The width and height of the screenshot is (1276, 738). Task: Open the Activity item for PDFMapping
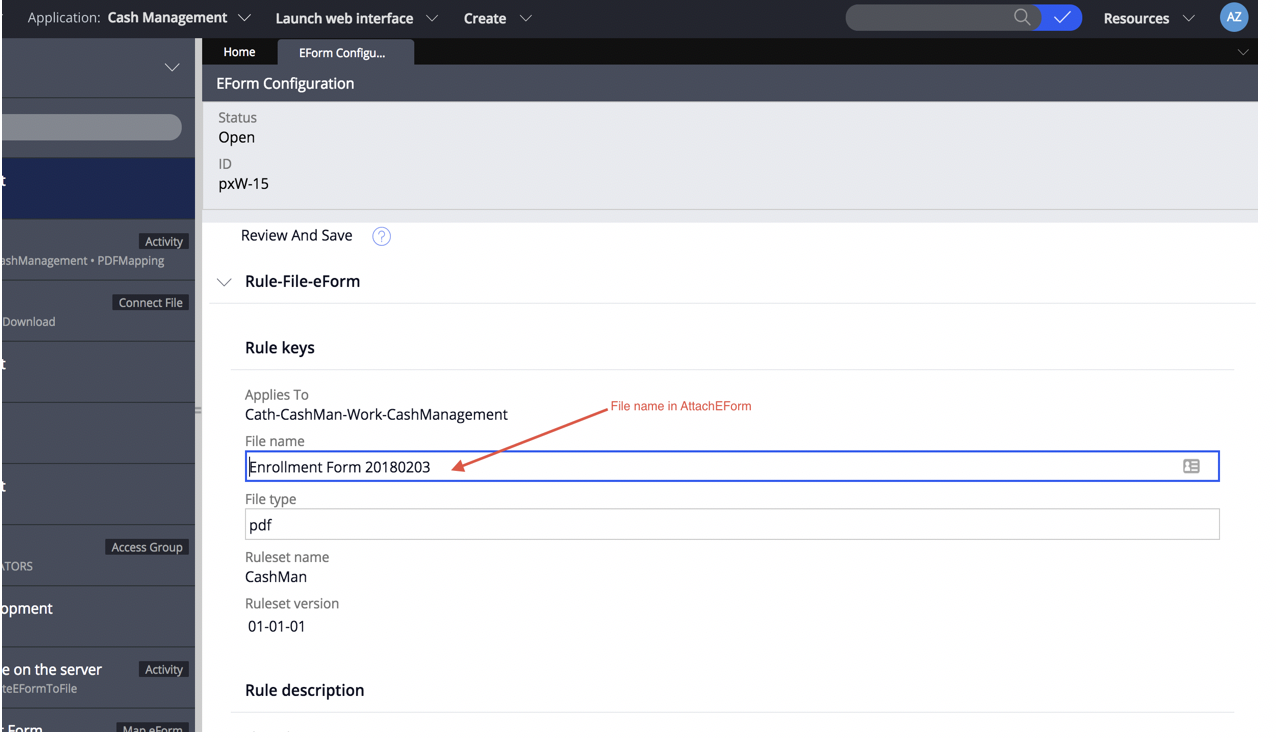coord(98,250)
